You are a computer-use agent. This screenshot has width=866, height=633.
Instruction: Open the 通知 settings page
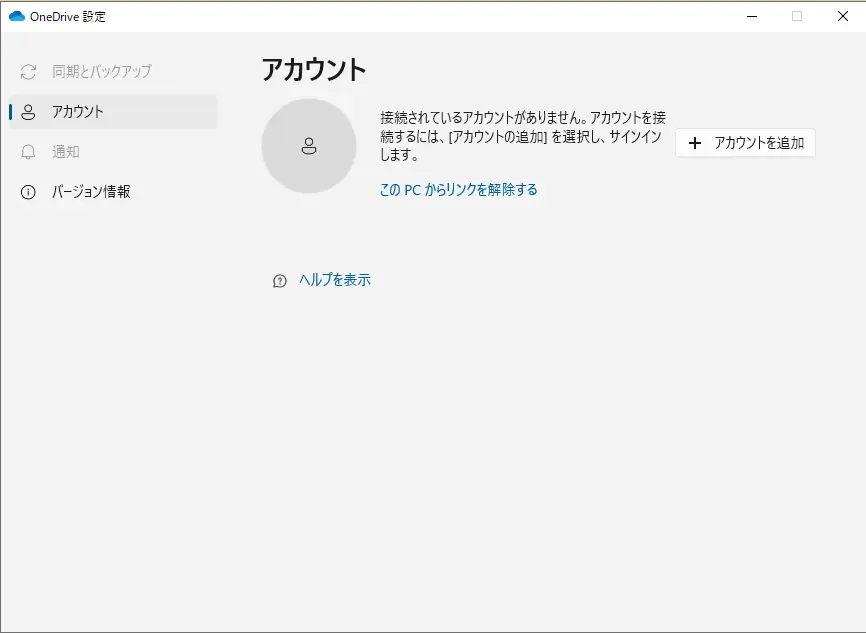click(66, 152)
